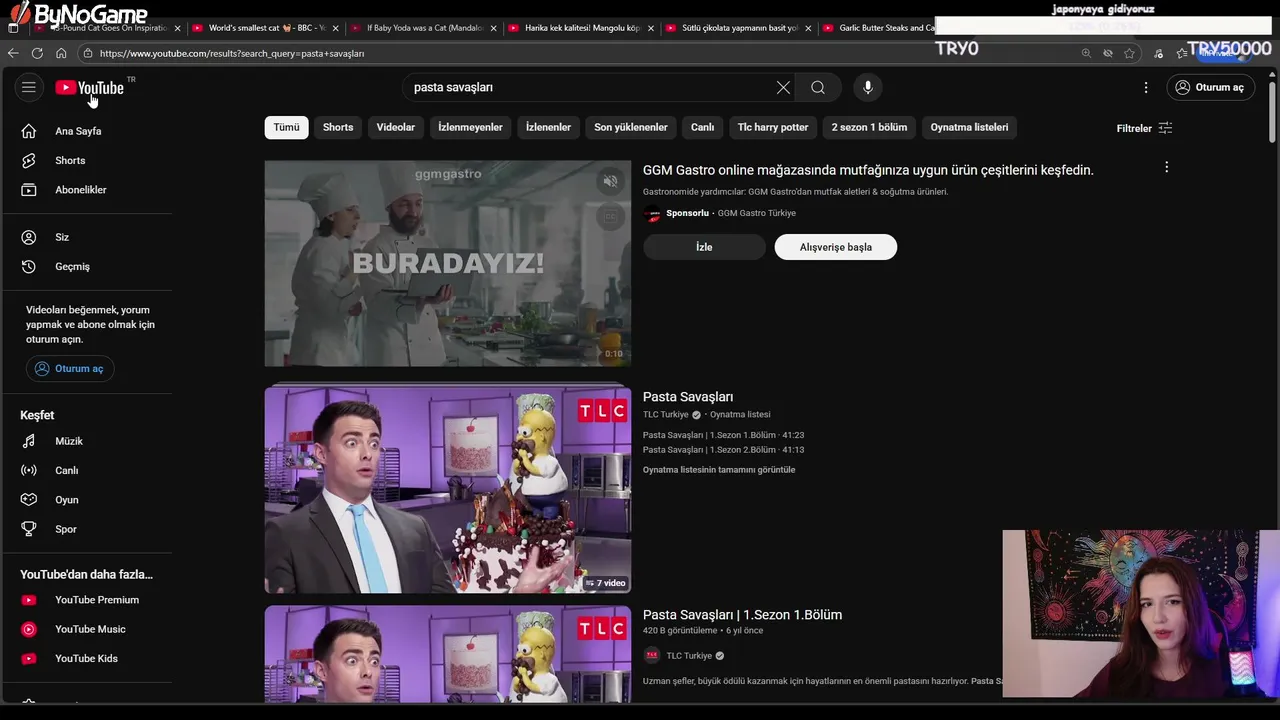1280x720 pixels.
Task: Open TLC Turkiye channel under first-episode video
Action: (689, 656)
